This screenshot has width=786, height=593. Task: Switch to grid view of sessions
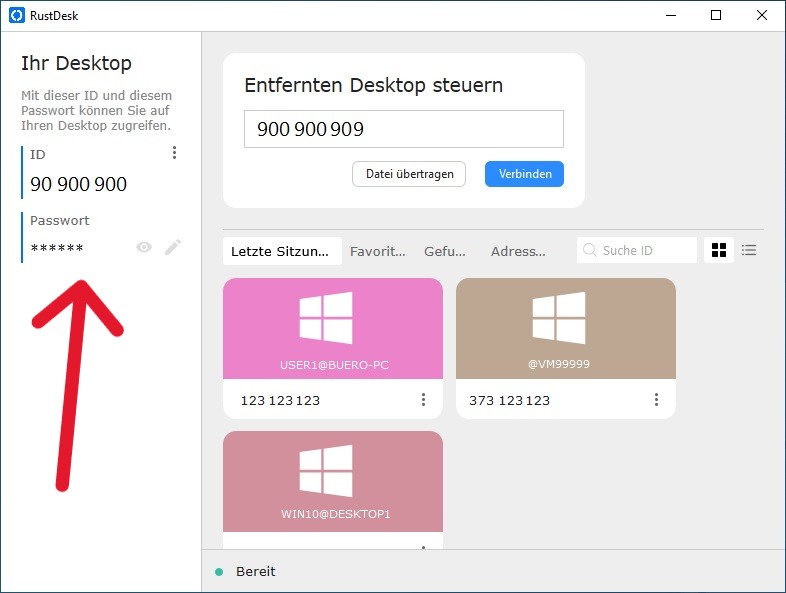click(719, 250)
